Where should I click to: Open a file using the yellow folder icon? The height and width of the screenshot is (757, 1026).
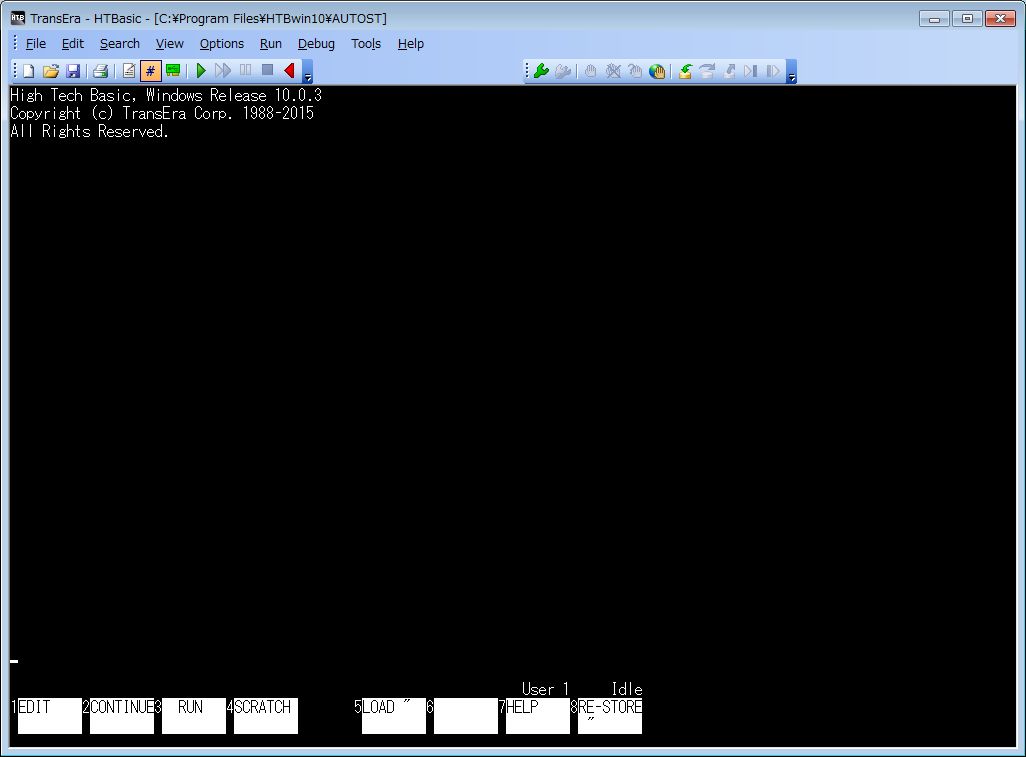click(51, 71)
